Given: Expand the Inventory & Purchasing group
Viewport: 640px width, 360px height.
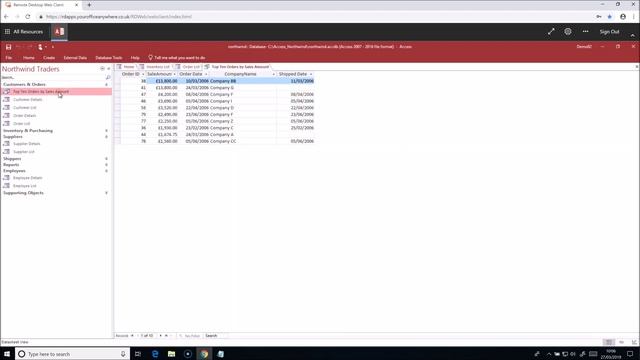Looking at the screenshot, I should click(107, 131).
